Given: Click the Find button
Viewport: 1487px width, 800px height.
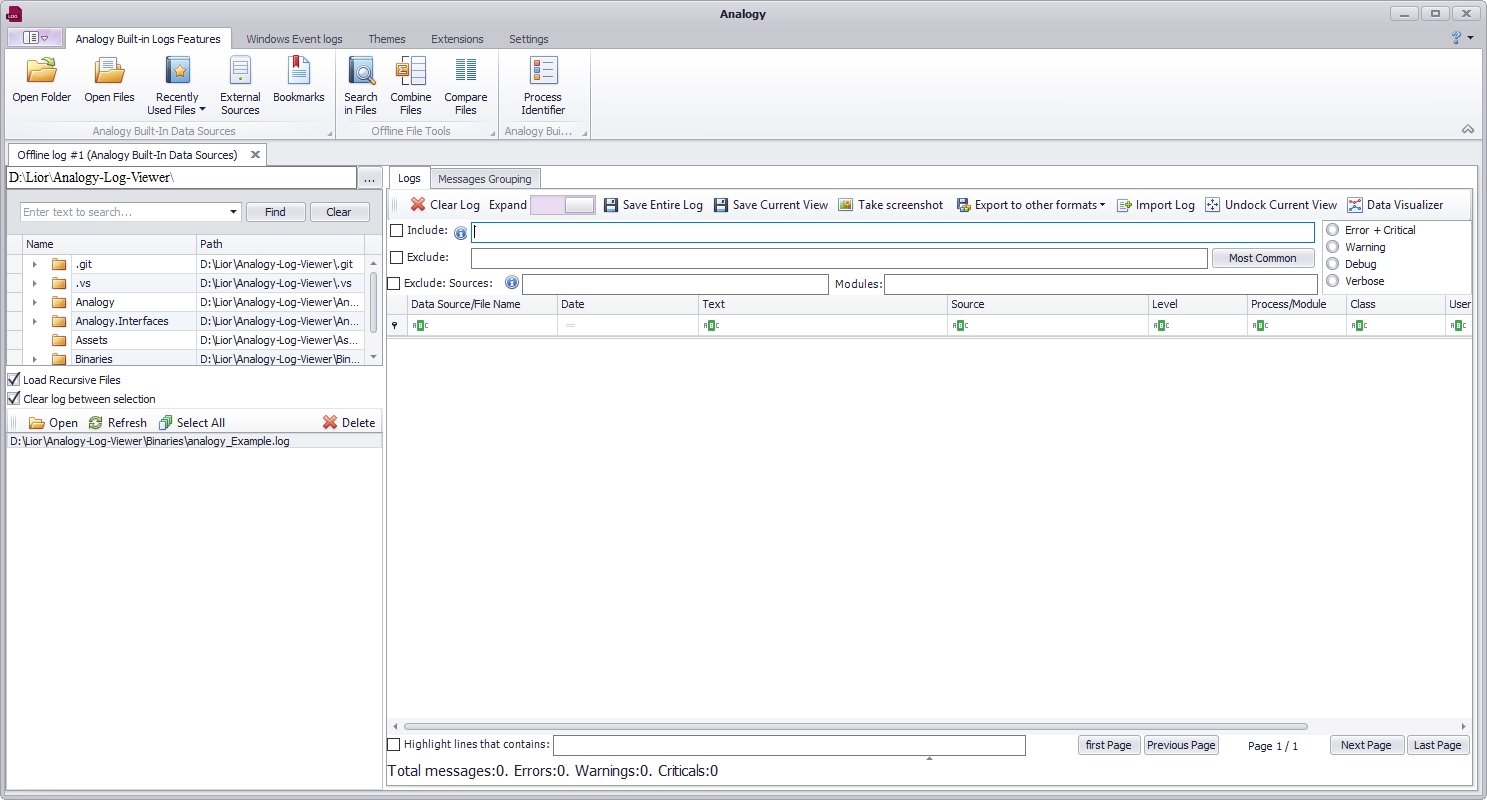Looking at the screenshot, I should pos(275,212).
